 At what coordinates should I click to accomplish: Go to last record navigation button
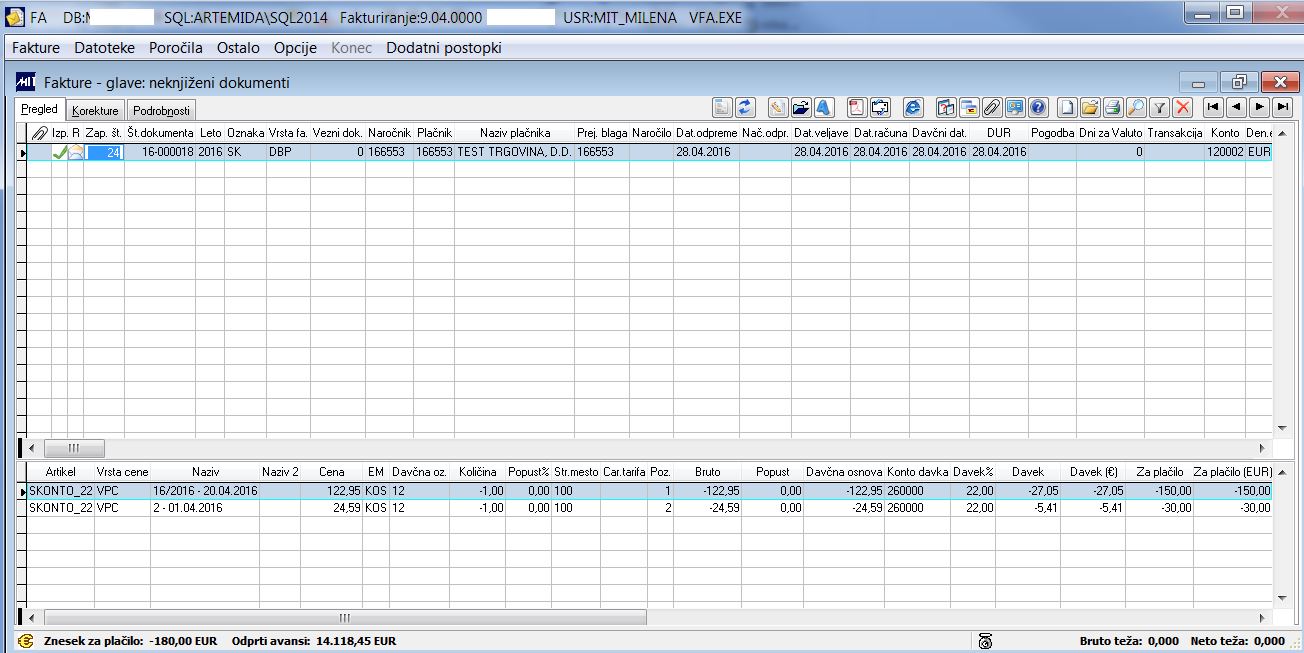click(1283, 106)
